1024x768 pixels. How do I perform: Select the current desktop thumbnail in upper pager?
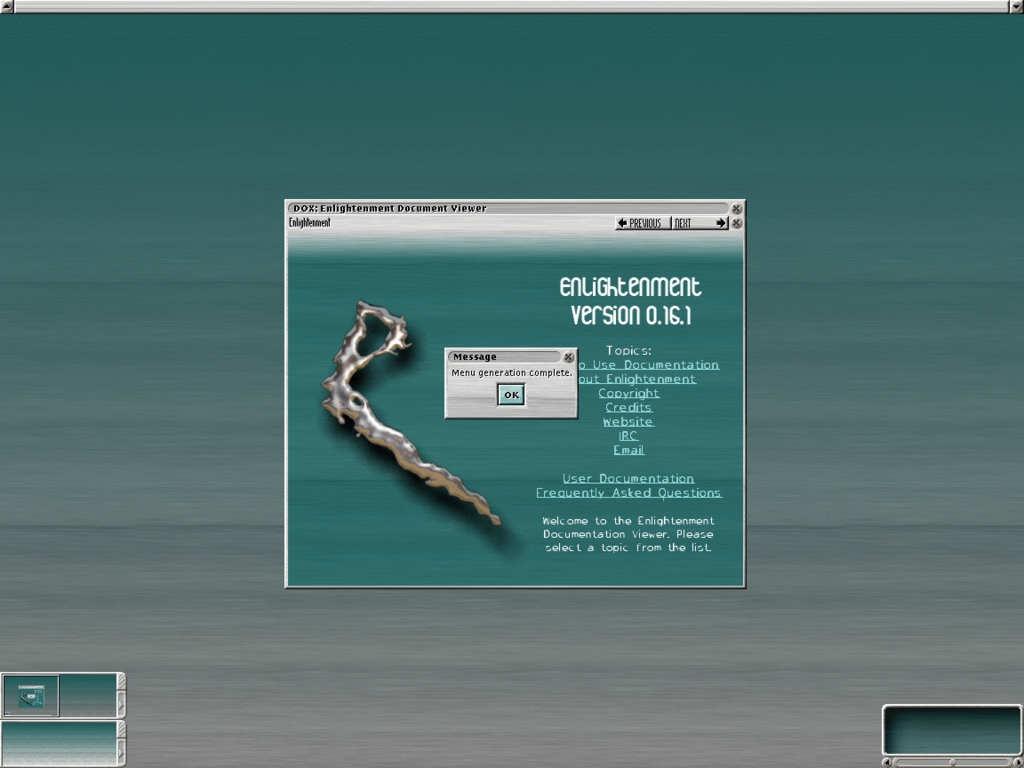[31, 696]
